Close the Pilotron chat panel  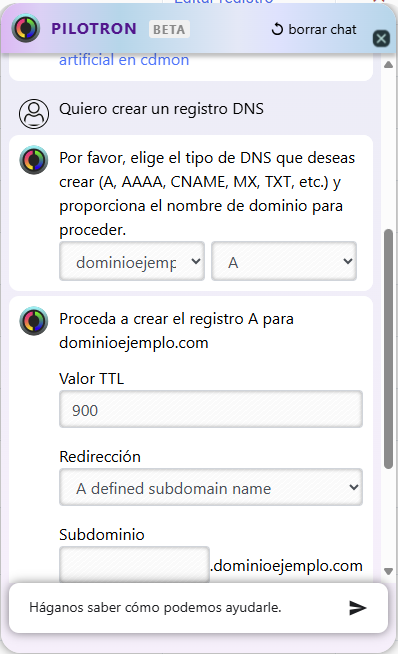[x=381, y=39]
